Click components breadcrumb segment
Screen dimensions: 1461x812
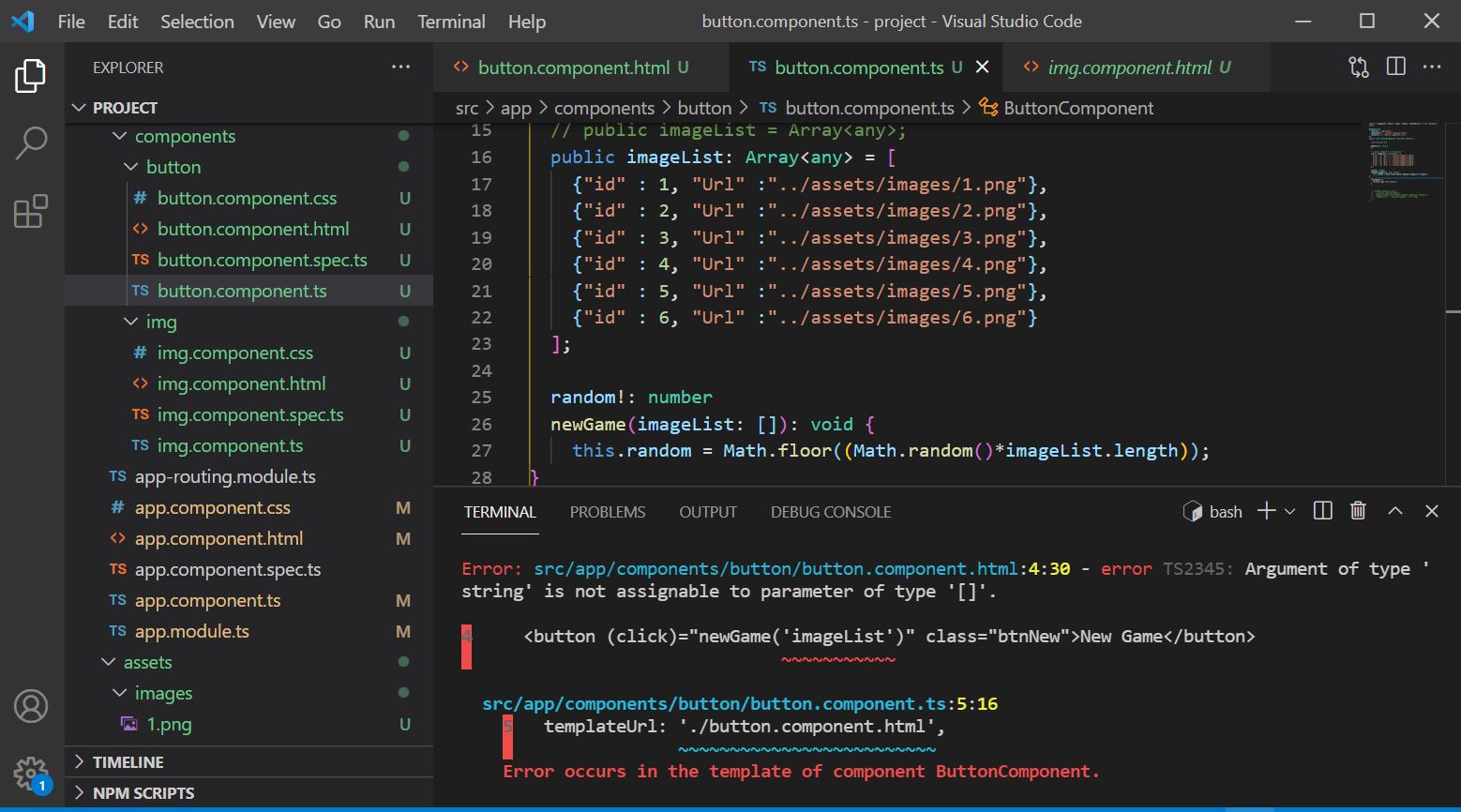604,108
